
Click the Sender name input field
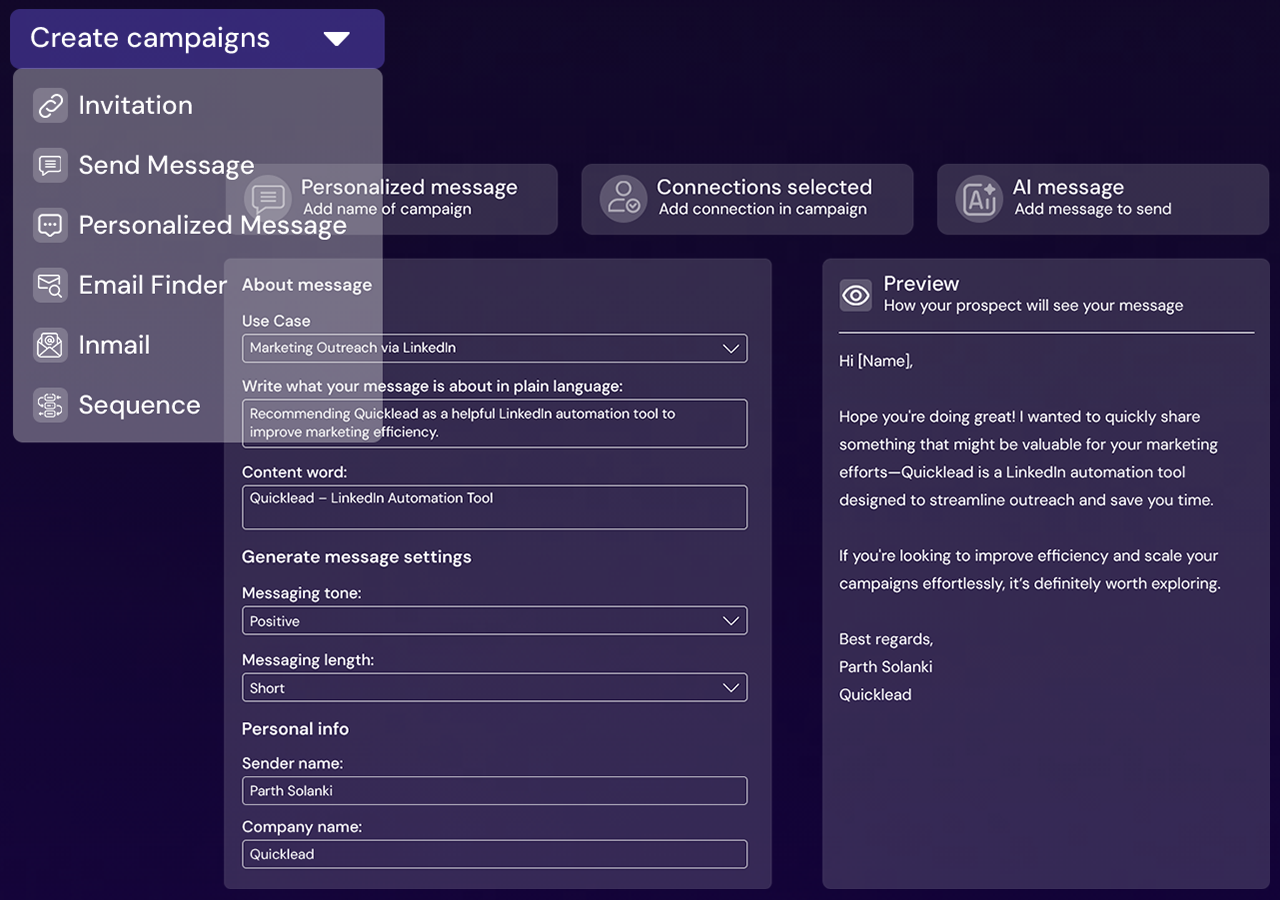[x=494, y=790]
